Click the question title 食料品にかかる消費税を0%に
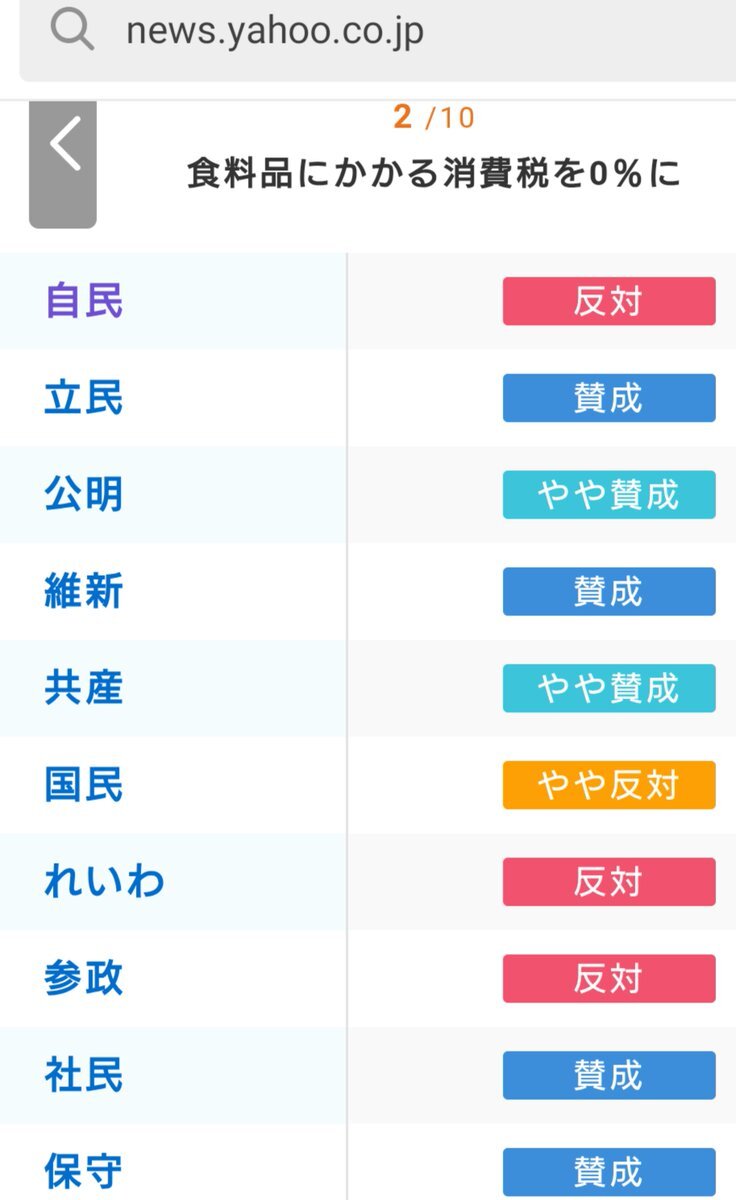The height and width of the screenshot is (1200, 736). (434, 174)
